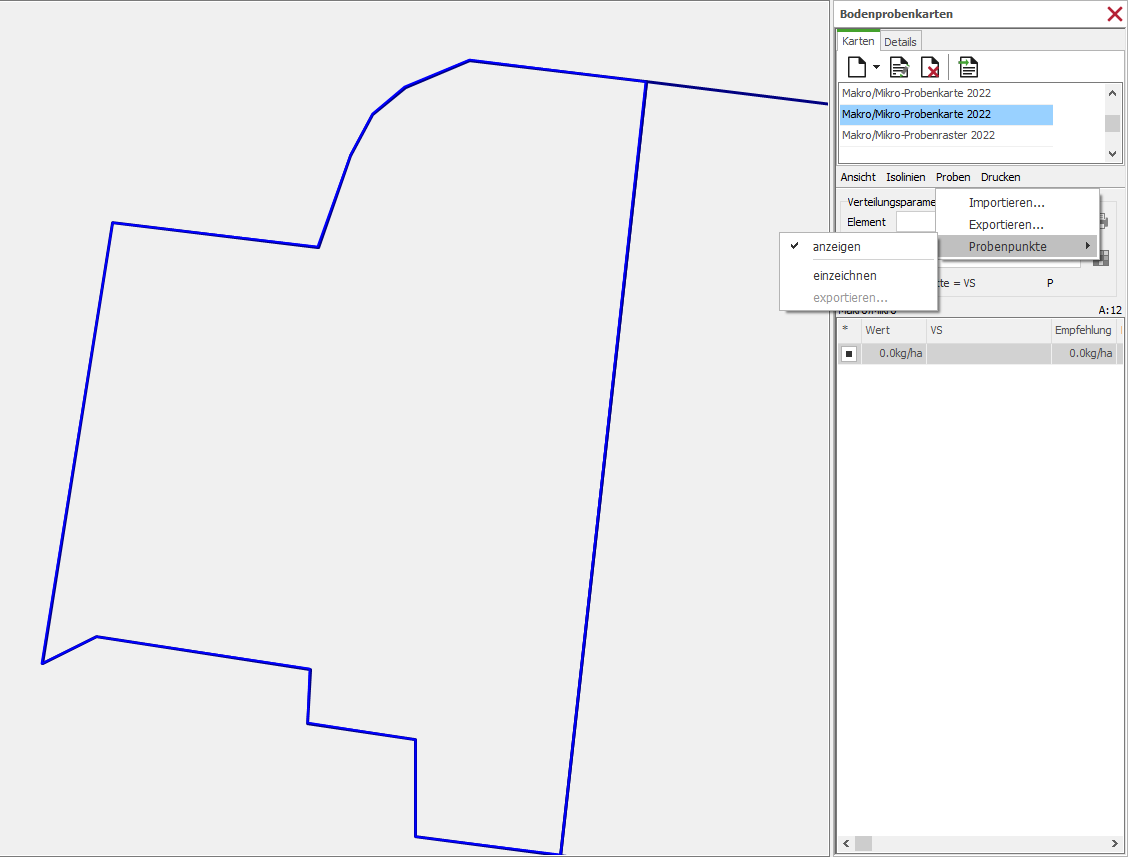Click 'Exportieren...' in the Proben menu
This screenshot has width=1128, height=857.
click(1006, 225)
